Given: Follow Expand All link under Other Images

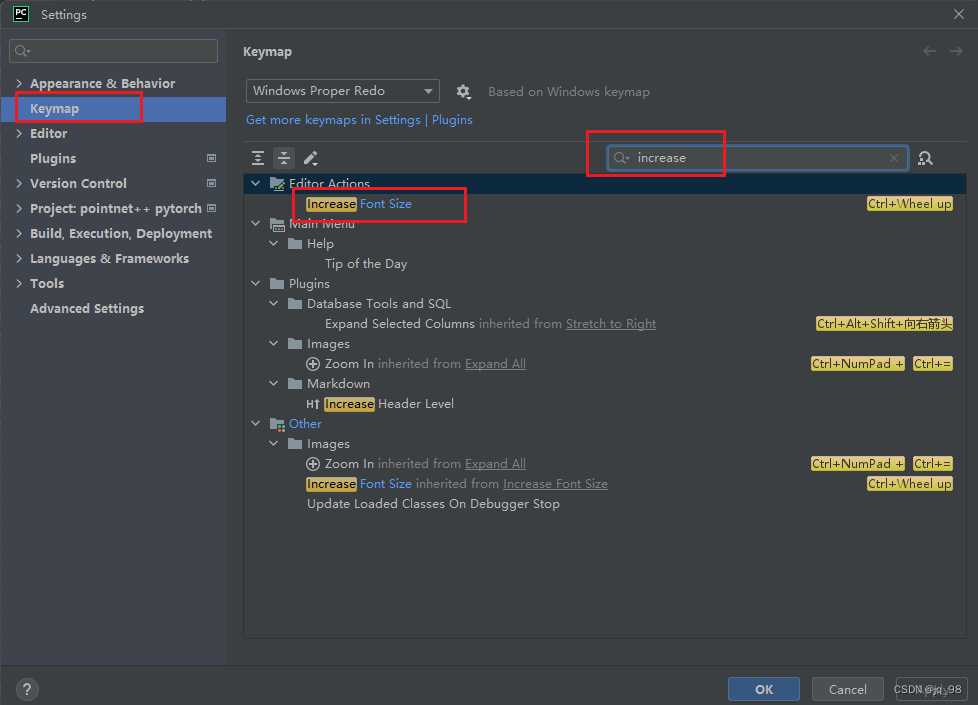Looking at the screenshot, I should pos(495,464).
